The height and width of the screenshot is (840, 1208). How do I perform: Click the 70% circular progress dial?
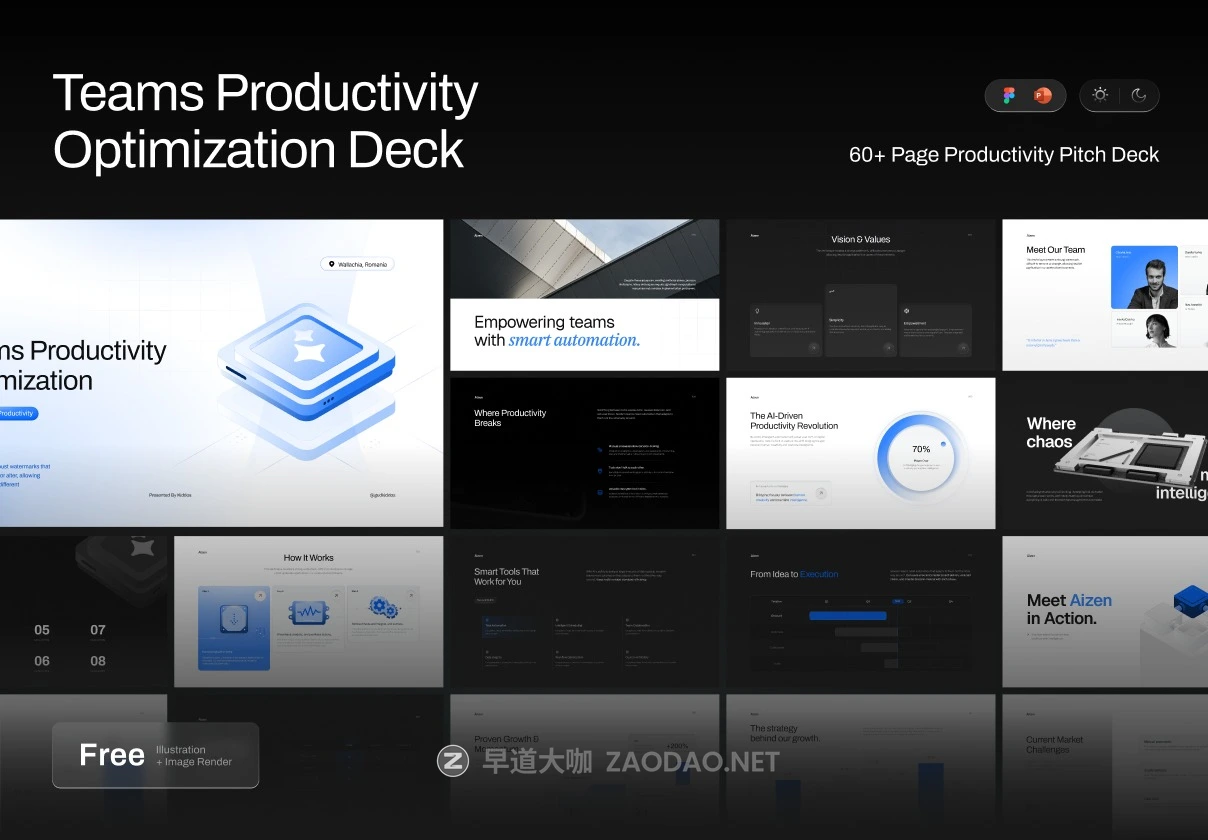coord(920,453)
